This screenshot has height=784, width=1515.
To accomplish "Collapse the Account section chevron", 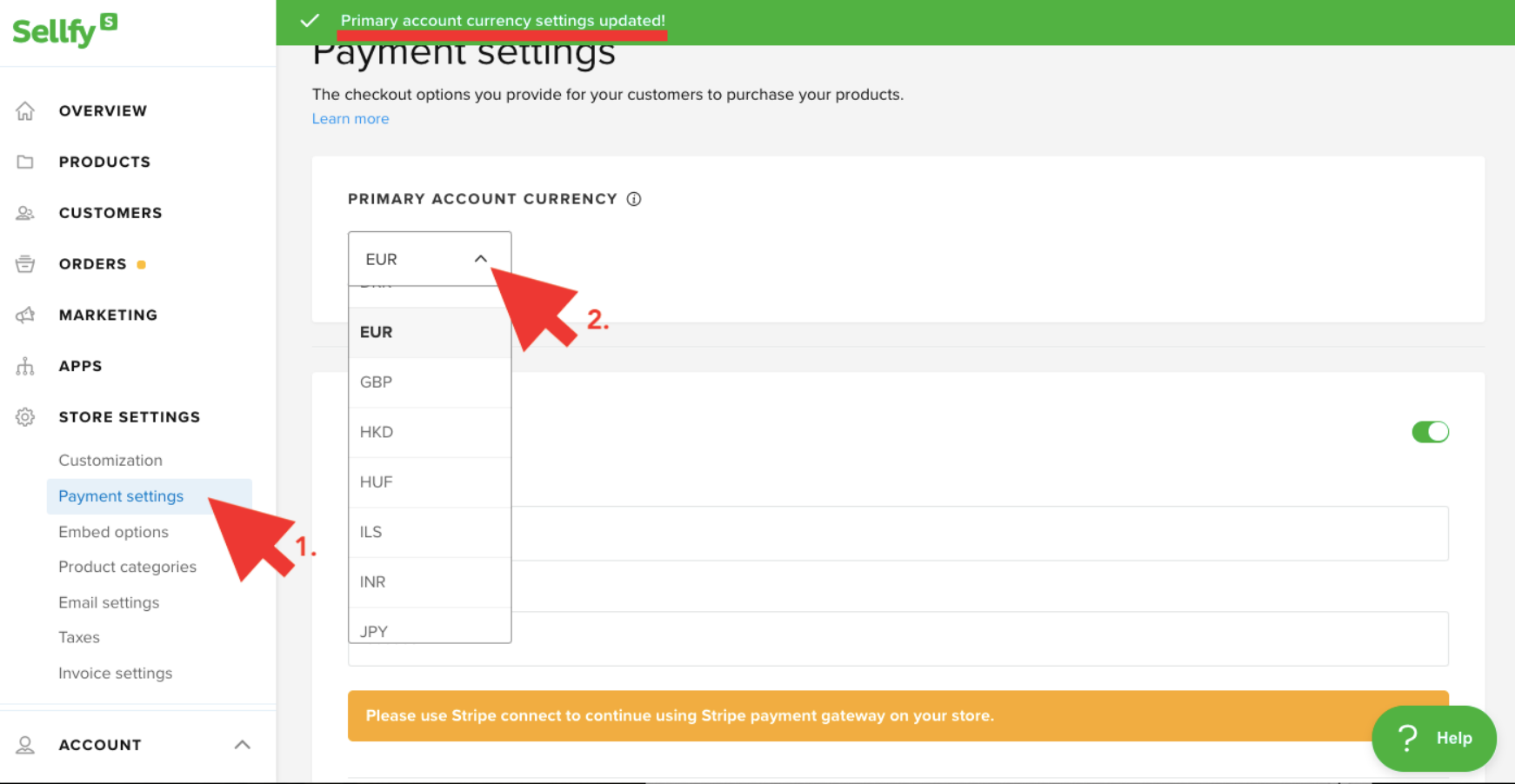I will (243, 745).
